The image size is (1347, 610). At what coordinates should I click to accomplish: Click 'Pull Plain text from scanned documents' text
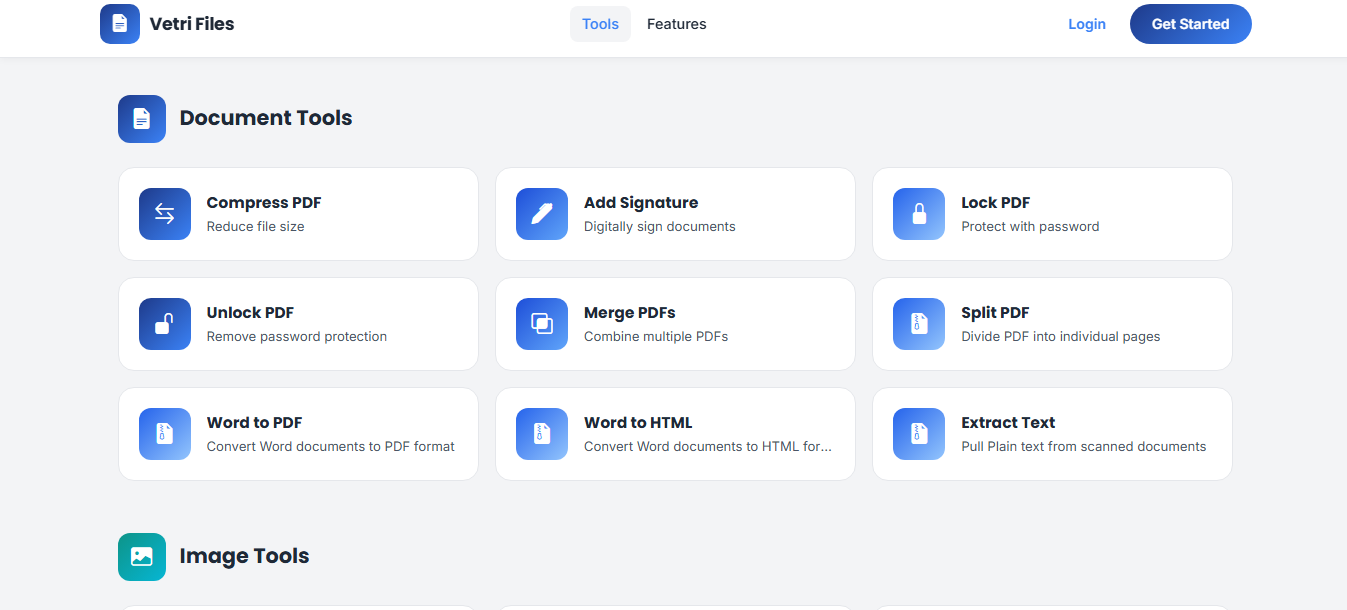(x=1084, y=447)
